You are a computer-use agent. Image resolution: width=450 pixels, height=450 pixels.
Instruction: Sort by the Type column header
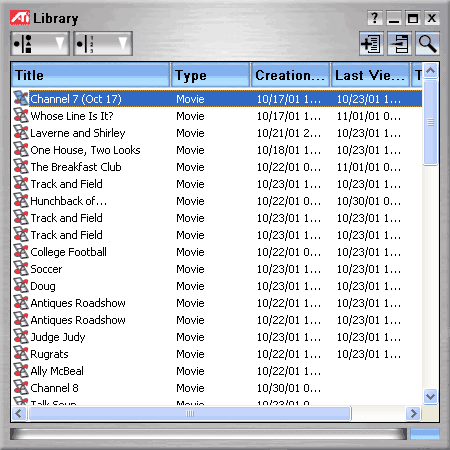pos(211,75)
